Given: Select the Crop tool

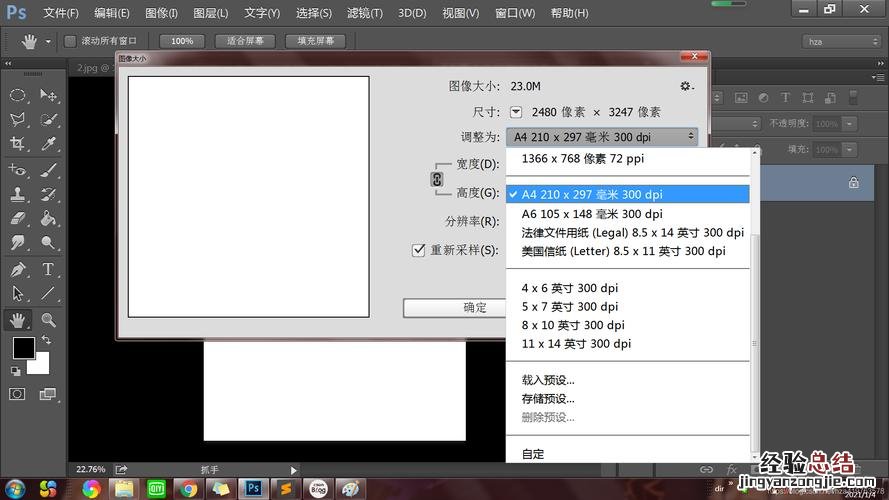Looking at the screenshot, I should (x=18, y=144).
